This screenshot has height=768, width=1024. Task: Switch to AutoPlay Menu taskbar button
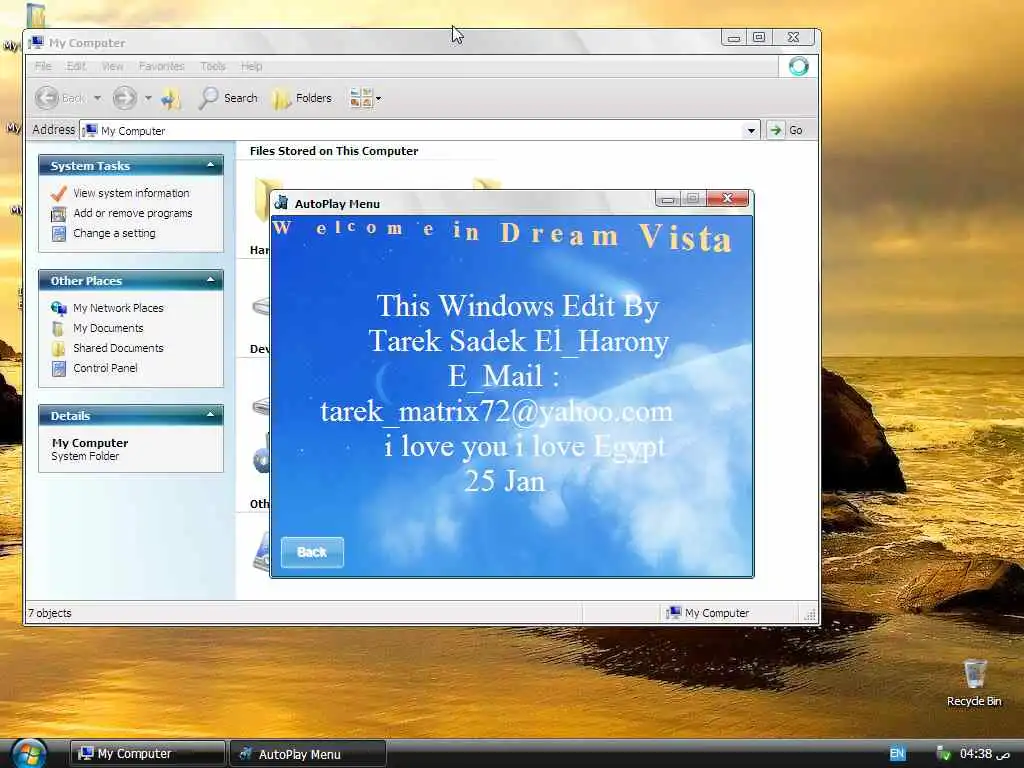pos(308,754)
